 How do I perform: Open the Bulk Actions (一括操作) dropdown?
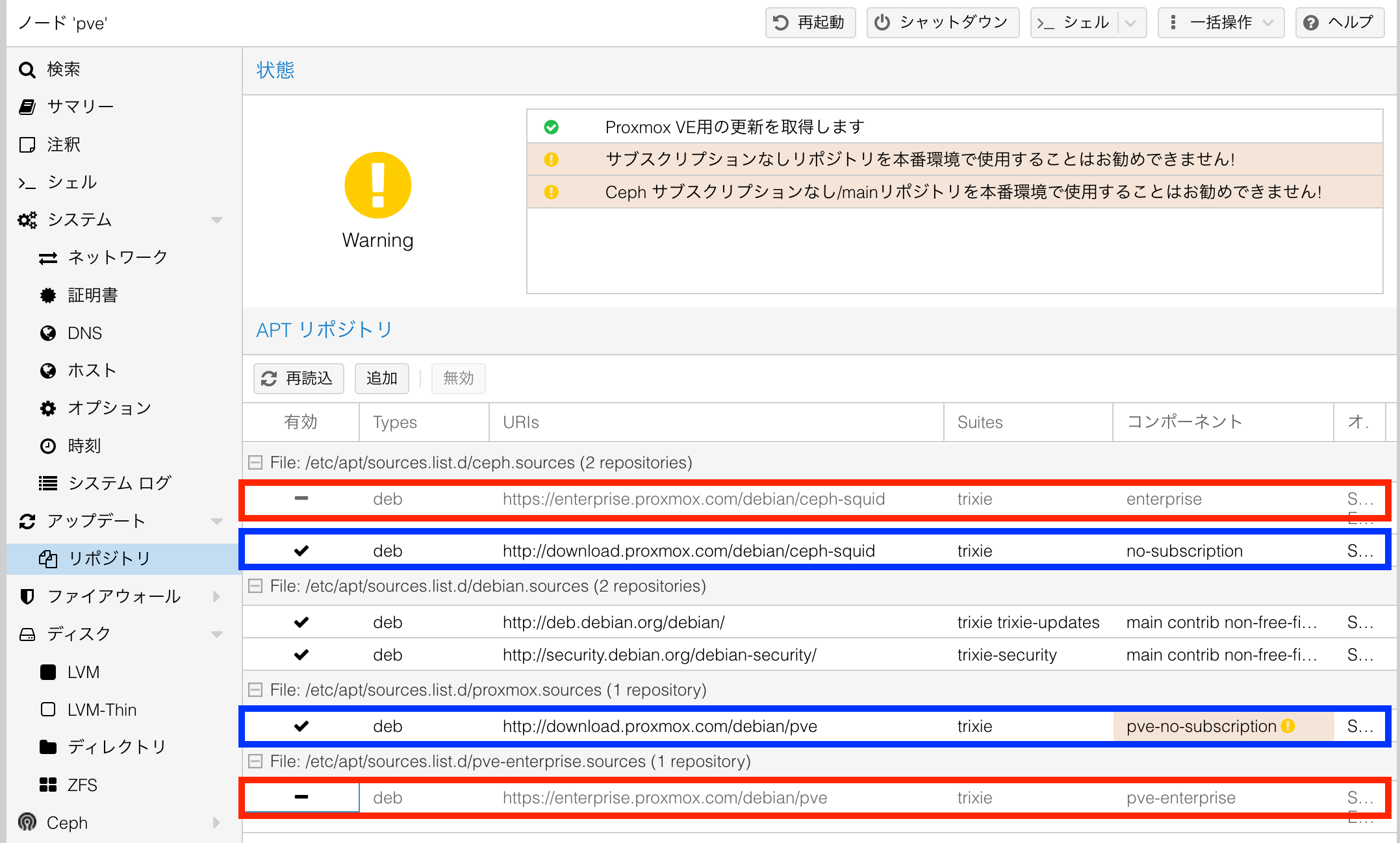pos(1221,23)
